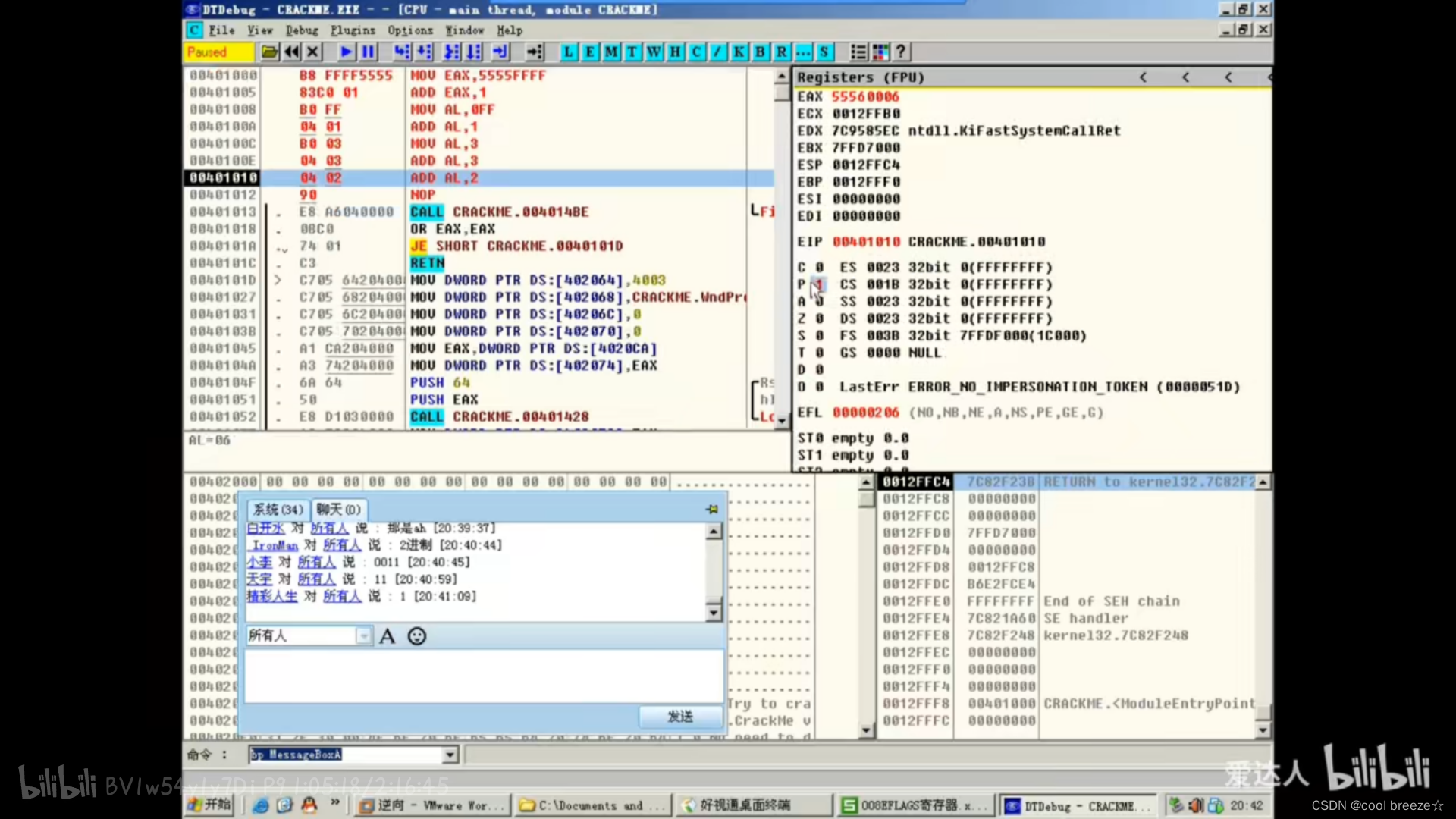Click the Step Into toolbar icon

point(402,52)
